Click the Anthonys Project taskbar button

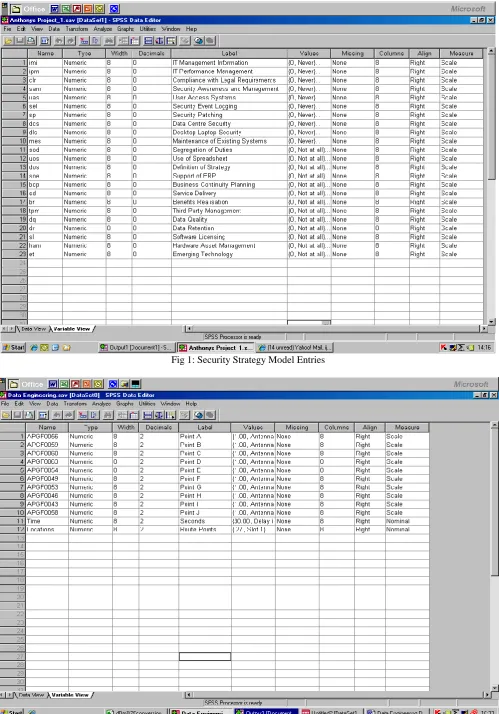tap(215, 347)
